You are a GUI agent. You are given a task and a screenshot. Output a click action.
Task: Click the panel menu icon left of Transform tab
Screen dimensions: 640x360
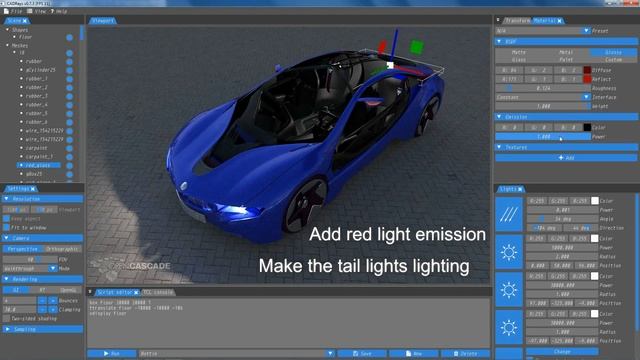tap(498, 20)
